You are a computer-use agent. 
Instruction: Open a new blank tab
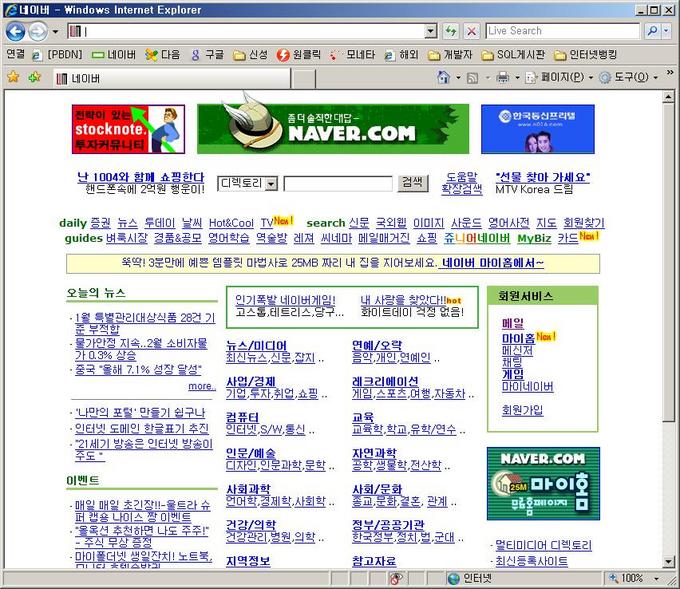coord(304,79)
